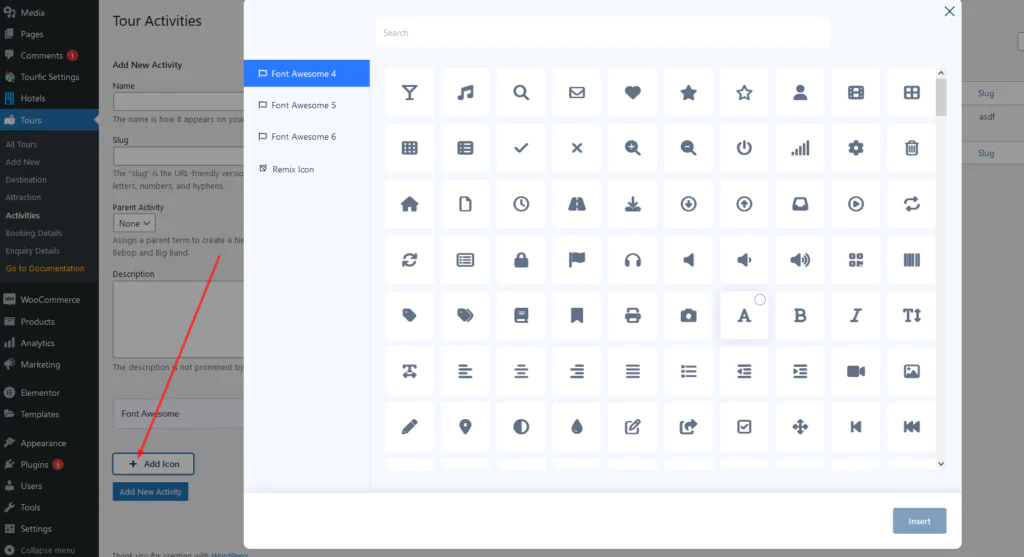Click the Add New Activity button
This screenshot has width=1024, height=557.
pyautogui.click(x=150, y=492)
